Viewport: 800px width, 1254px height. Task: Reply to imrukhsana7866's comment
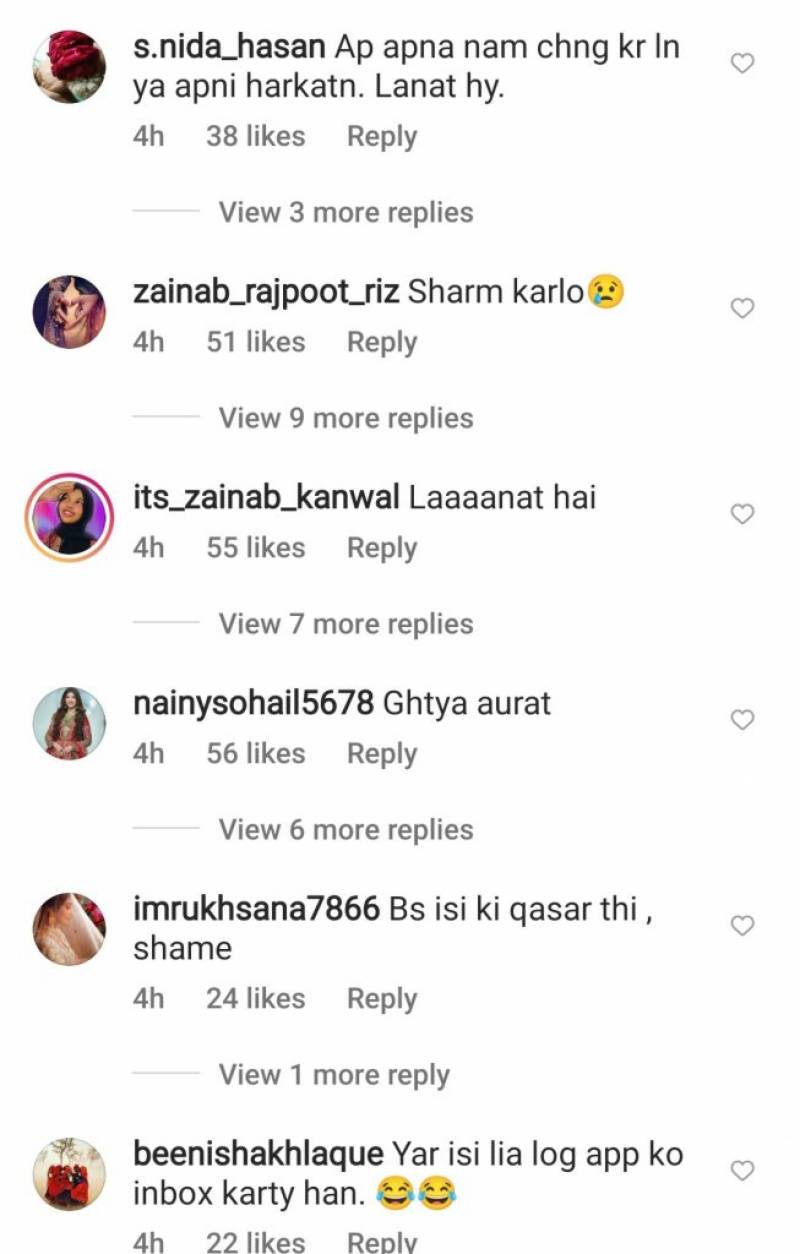[382, 999]
